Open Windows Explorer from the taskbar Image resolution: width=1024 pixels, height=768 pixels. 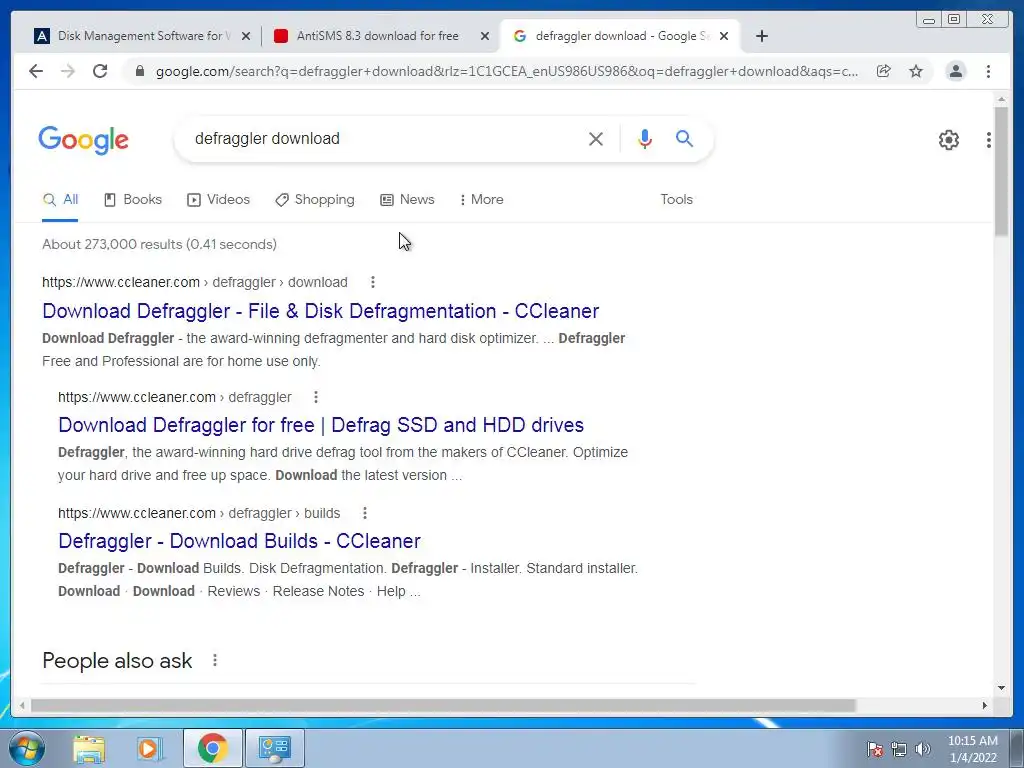tap(89, 748)
